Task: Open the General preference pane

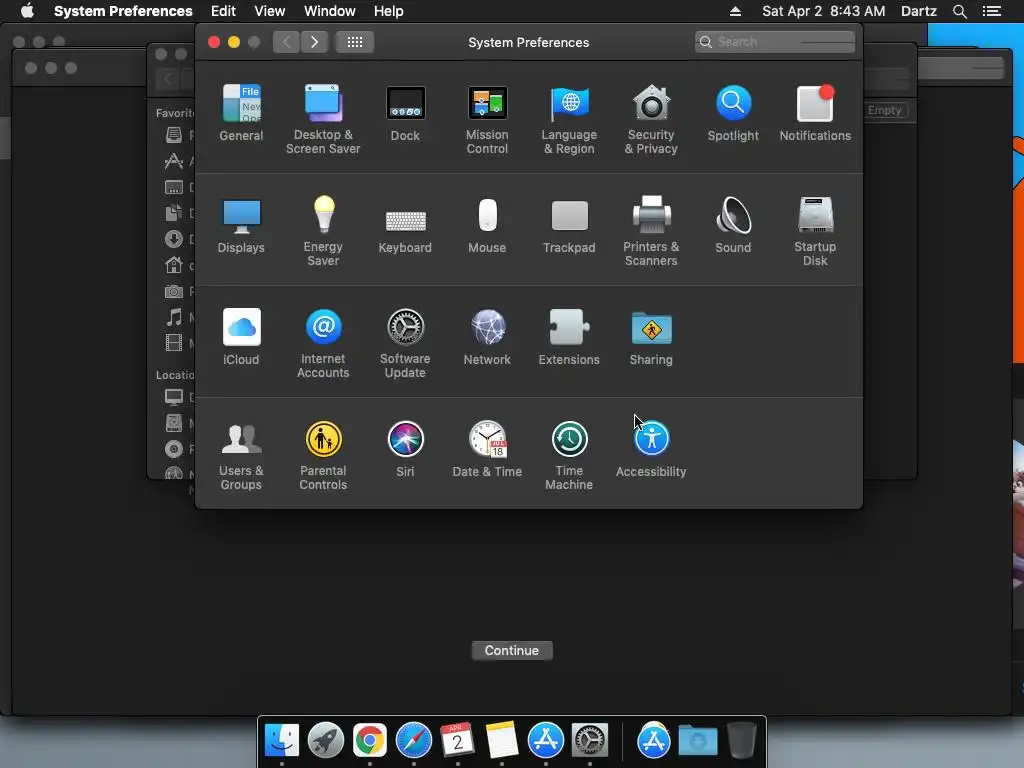Action: click(x=241, y=112)
